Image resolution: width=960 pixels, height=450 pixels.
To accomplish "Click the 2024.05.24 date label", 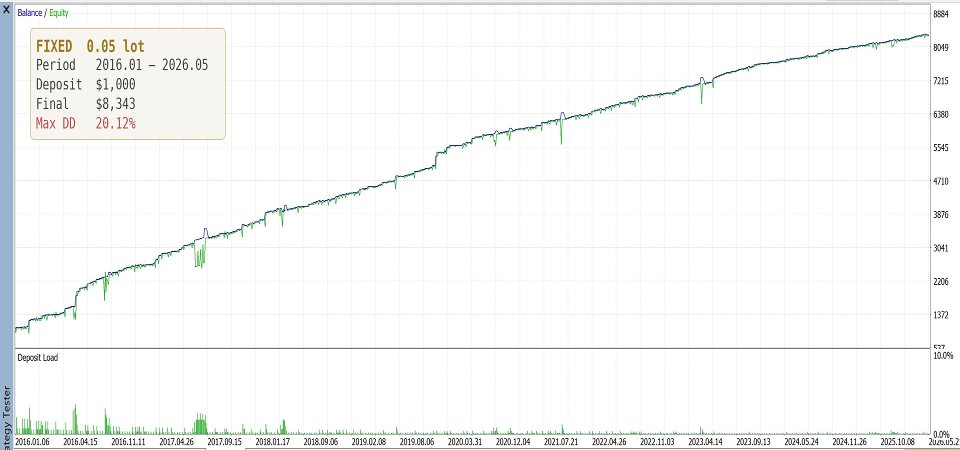I will click(801, 442).
